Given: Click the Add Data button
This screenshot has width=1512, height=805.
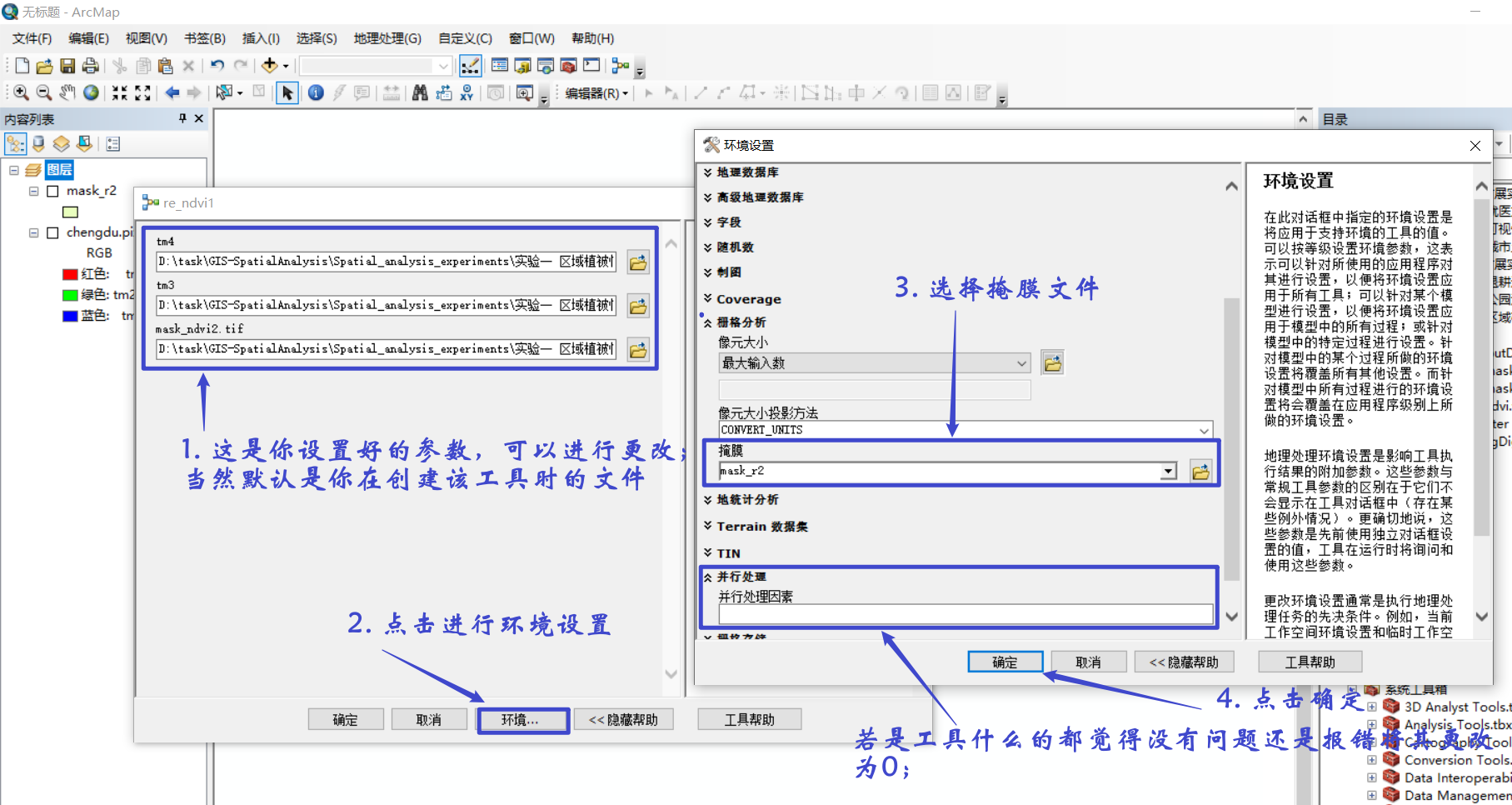Looking at the screenshot, I should coord(270,66).
